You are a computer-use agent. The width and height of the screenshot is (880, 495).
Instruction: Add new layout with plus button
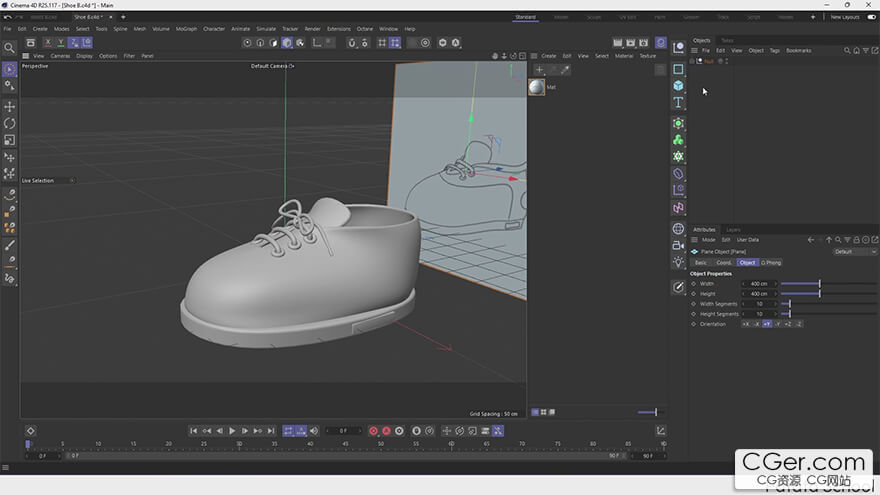[x=813, y=17]
